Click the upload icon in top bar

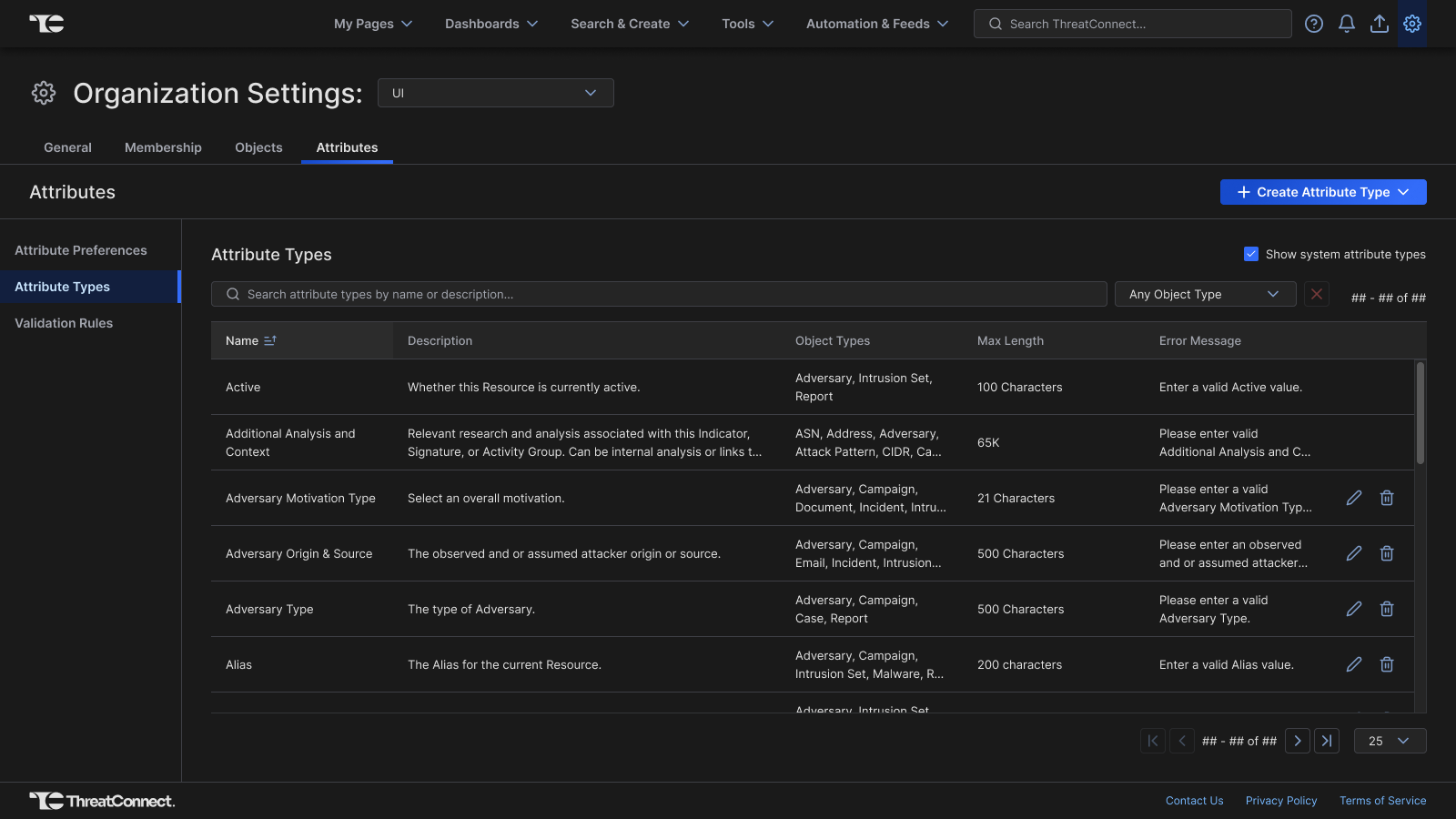coord(1379,24)
